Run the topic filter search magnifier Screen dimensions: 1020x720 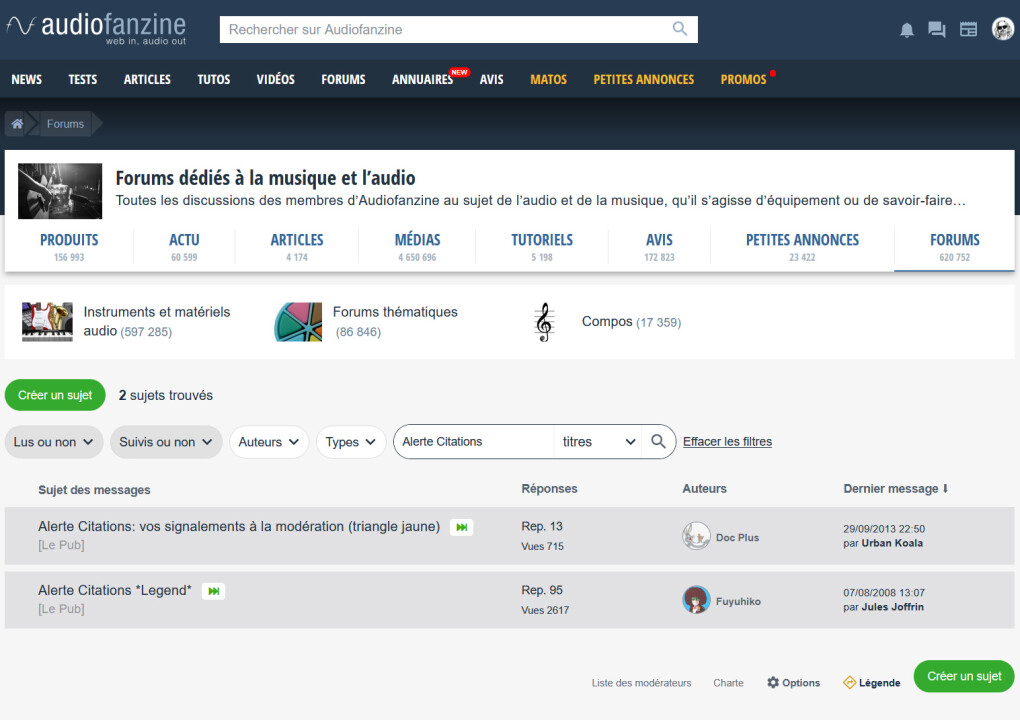[658, 442]
